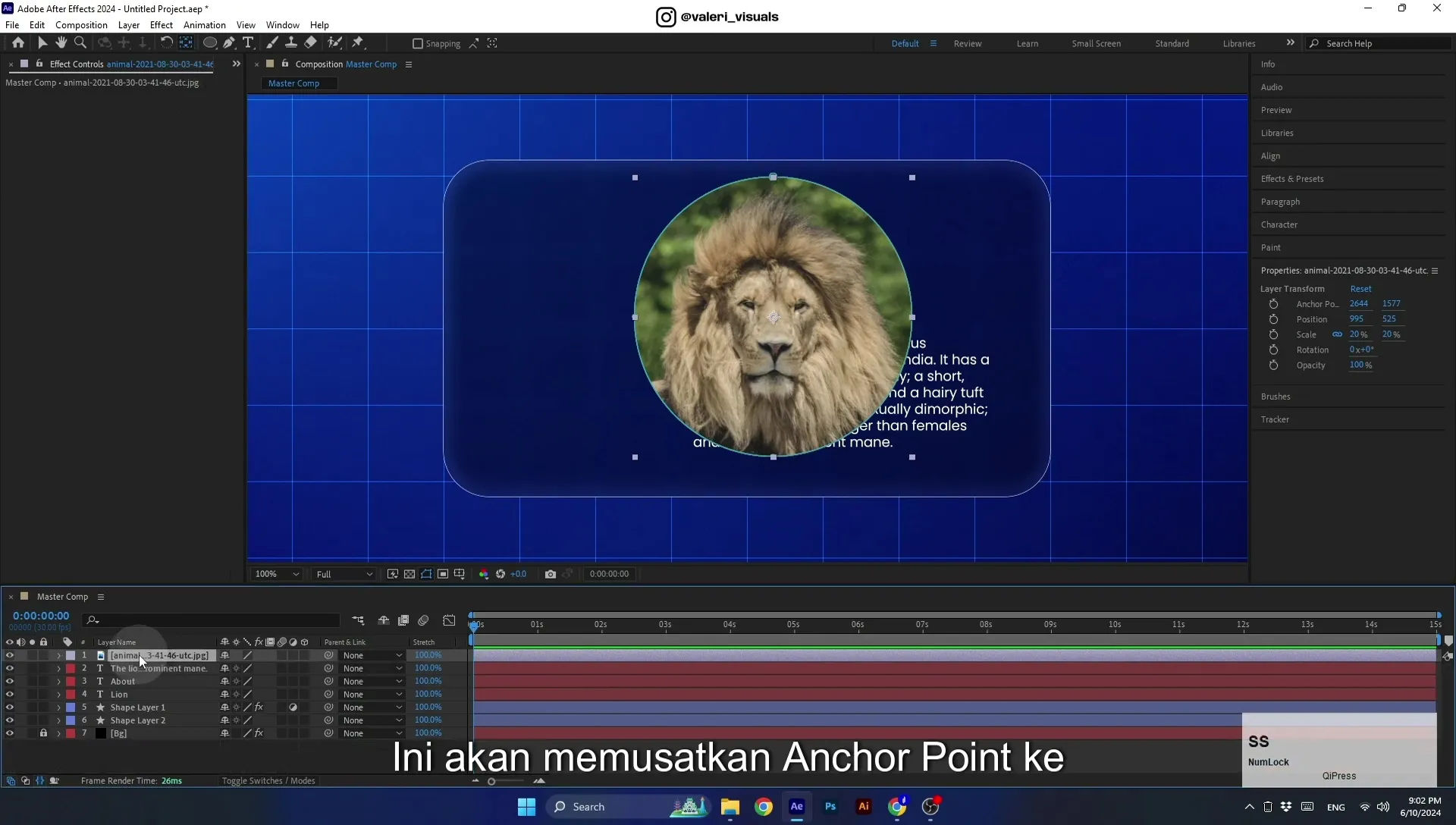Click the Region of Interest icon
The width and height of the screenshot is (1456, 825).
pyautogui.click(x=443, y=574)
